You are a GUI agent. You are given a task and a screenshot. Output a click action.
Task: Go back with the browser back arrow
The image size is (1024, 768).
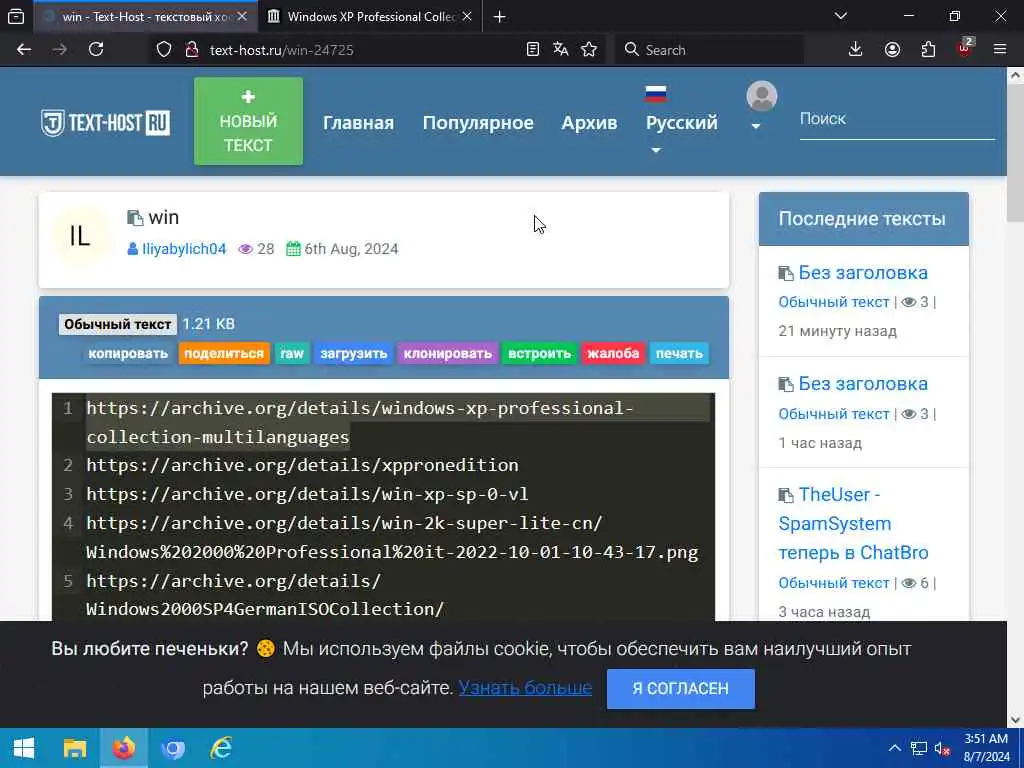click(x=24, y=50)
